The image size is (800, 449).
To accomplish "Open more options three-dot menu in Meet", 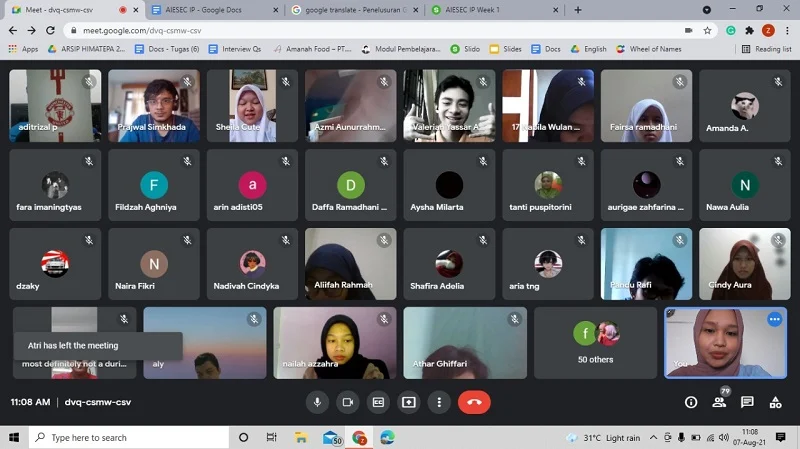I will 439,402.
